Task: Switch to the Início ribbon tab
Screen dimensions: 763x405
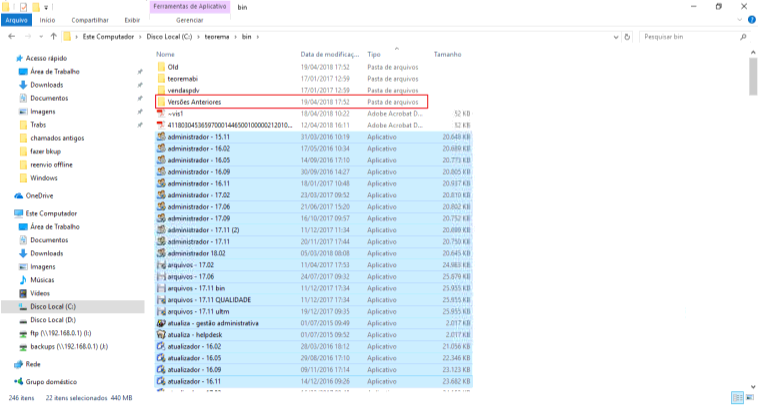Action: [47, 20]
